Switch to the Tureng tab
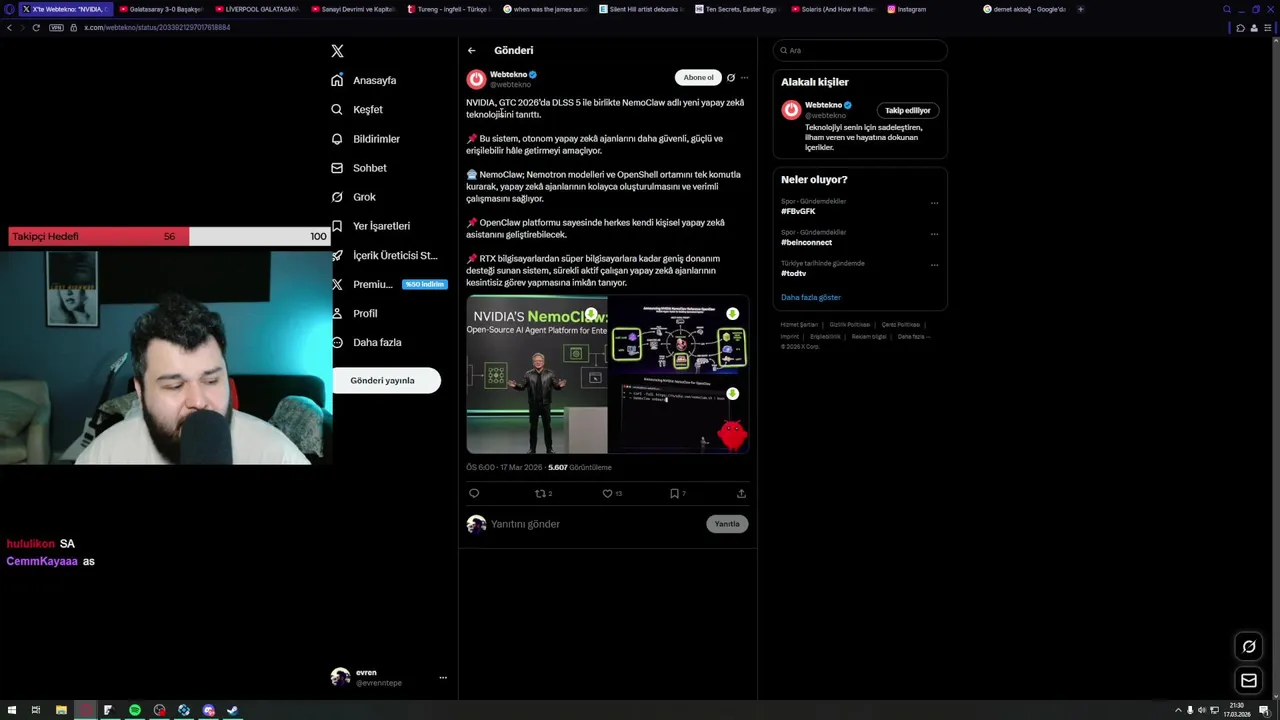This screenshot has width=1280, height=720. point(448,9)
